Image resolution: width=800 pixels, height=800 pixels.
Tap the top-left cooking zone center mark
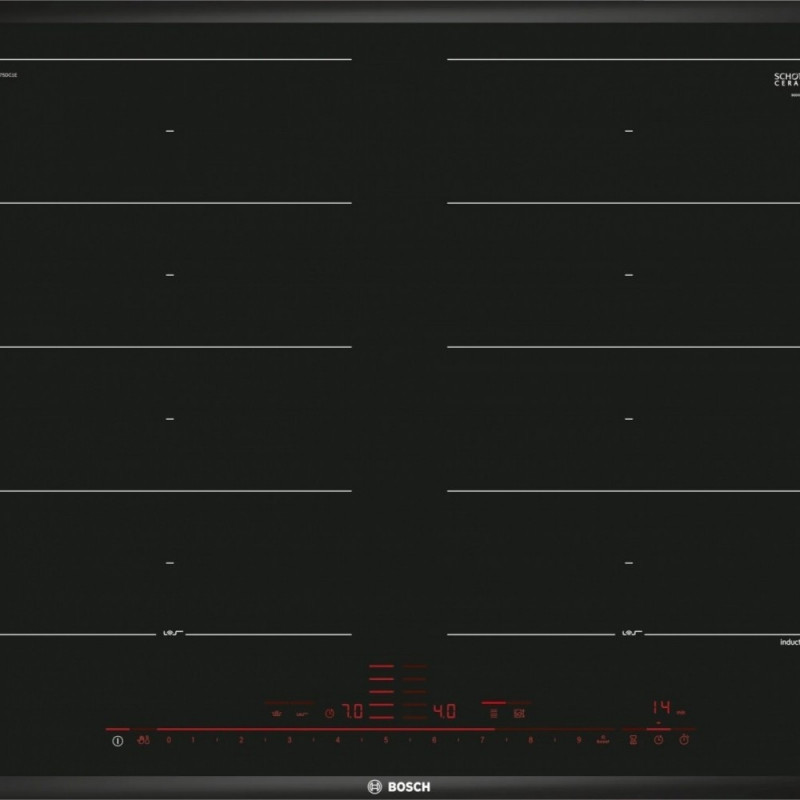169,131
